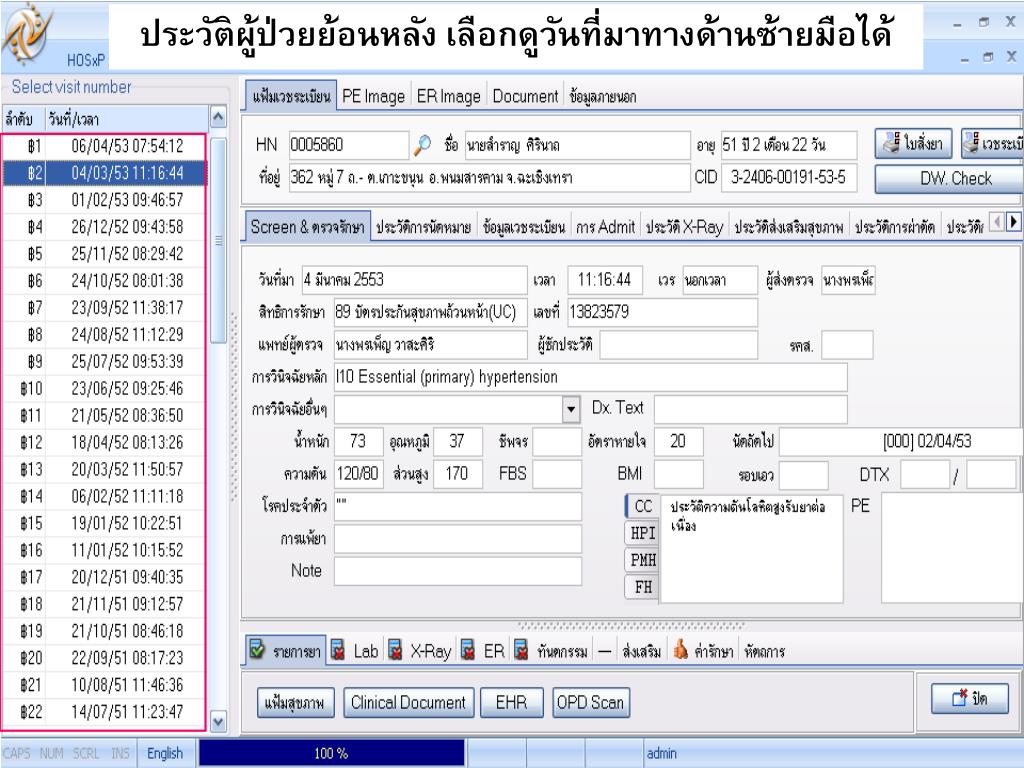Open the ER bottom tab

pyautogui.click(x=484, y=651)
